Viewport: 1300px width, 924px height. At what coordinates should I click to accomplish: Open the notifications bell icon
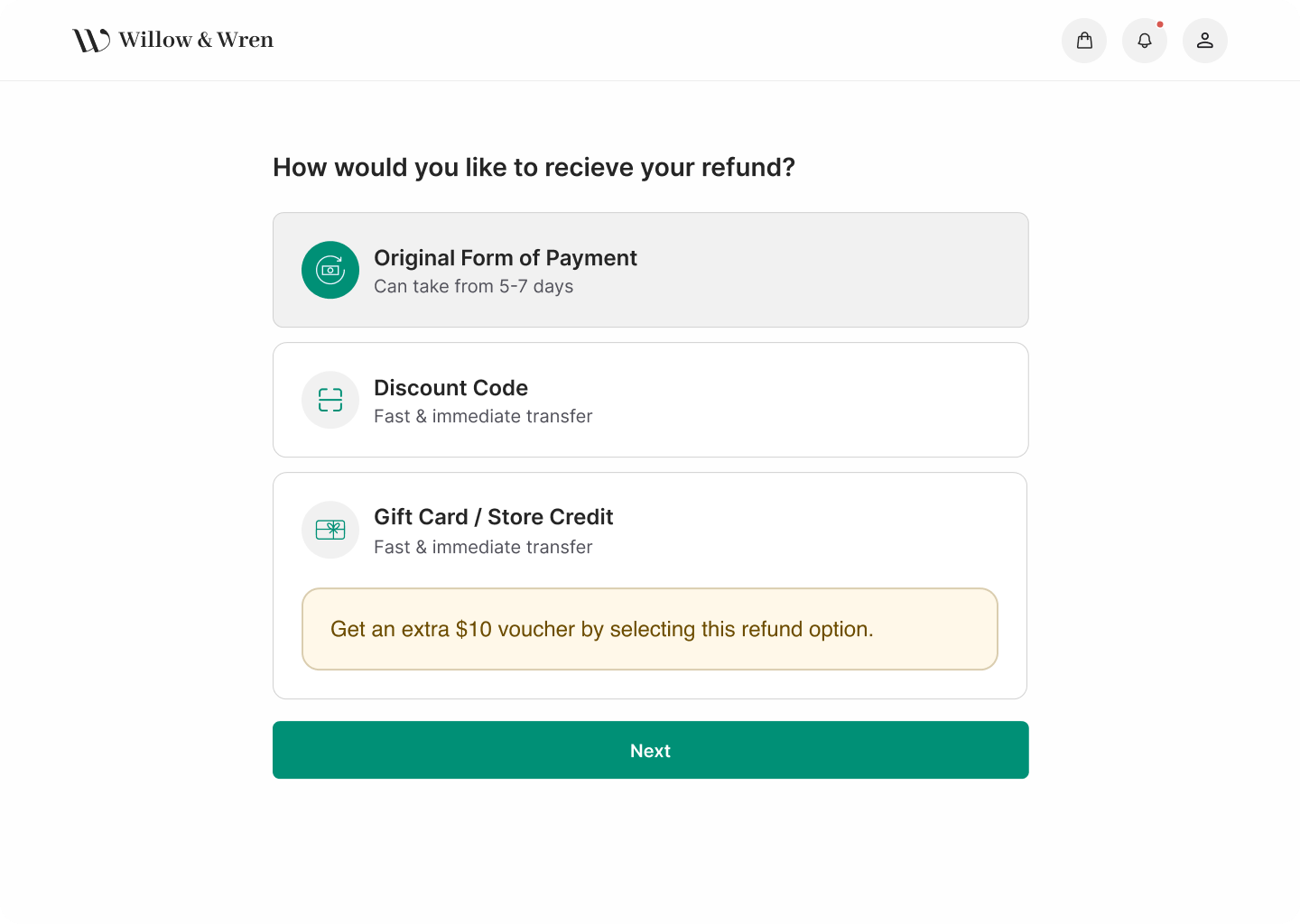[1145, 40]
